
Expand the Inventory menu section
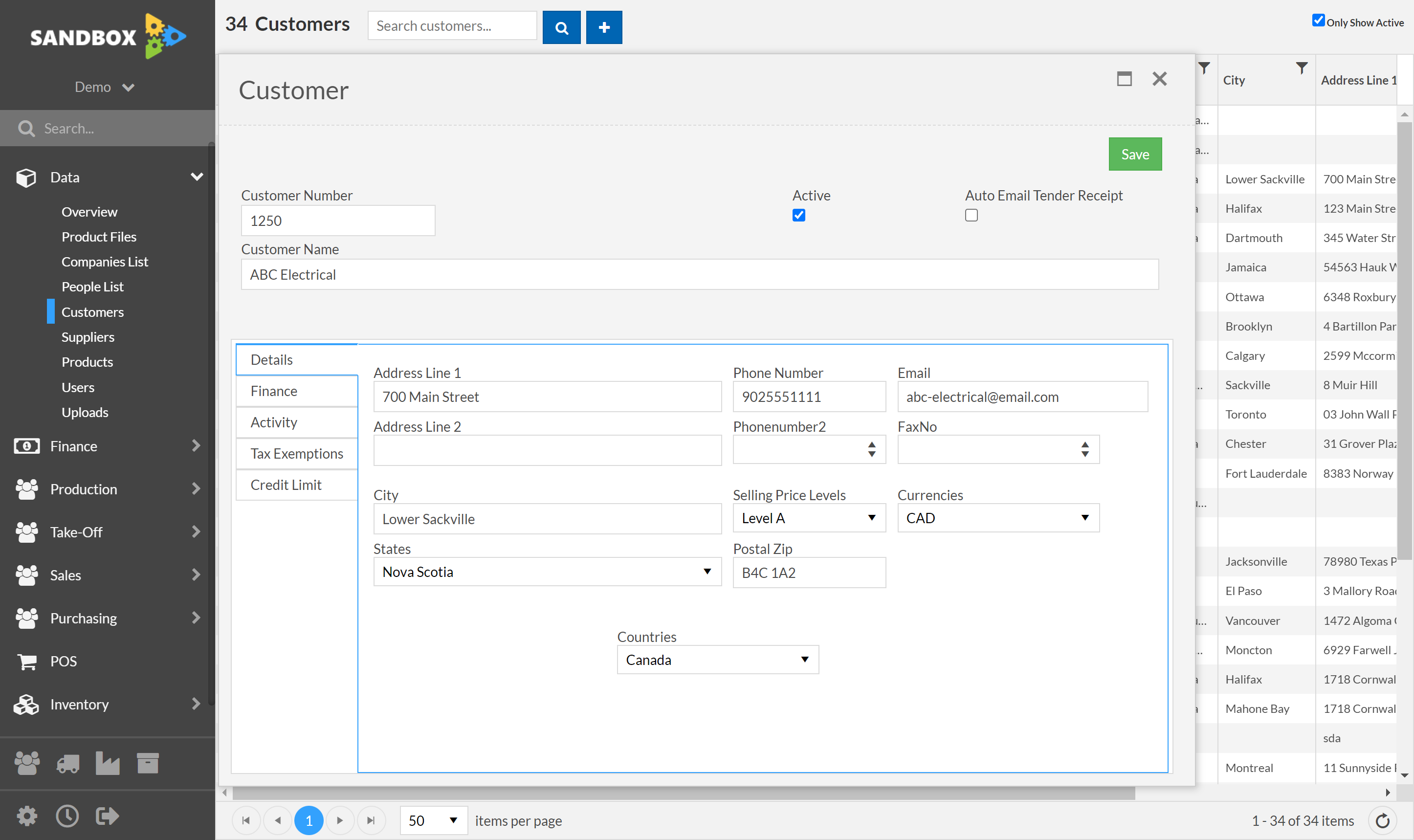(x=196, y=704)
